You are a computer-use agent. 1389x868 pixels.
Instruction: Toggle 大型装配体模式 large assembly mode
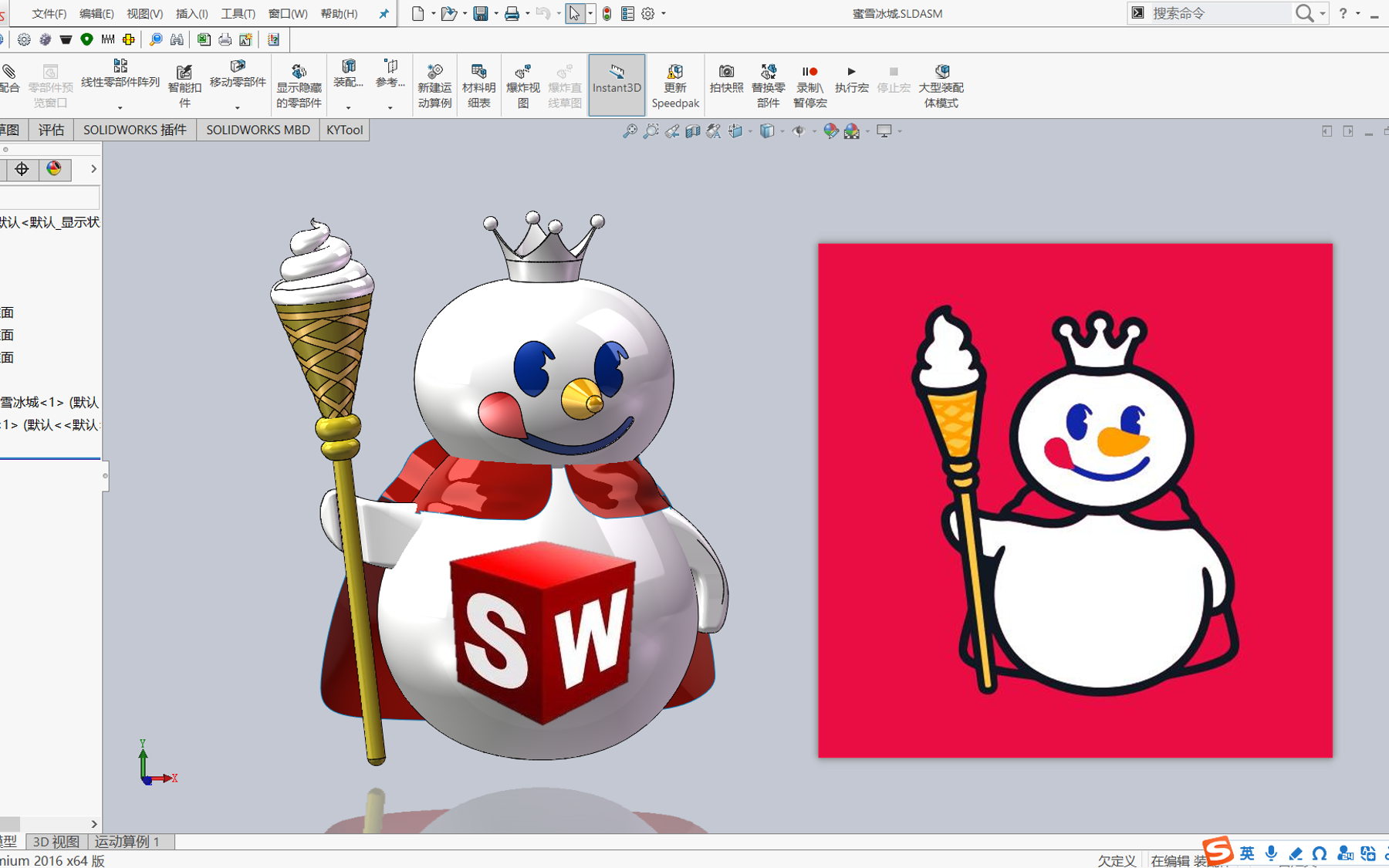941,85
